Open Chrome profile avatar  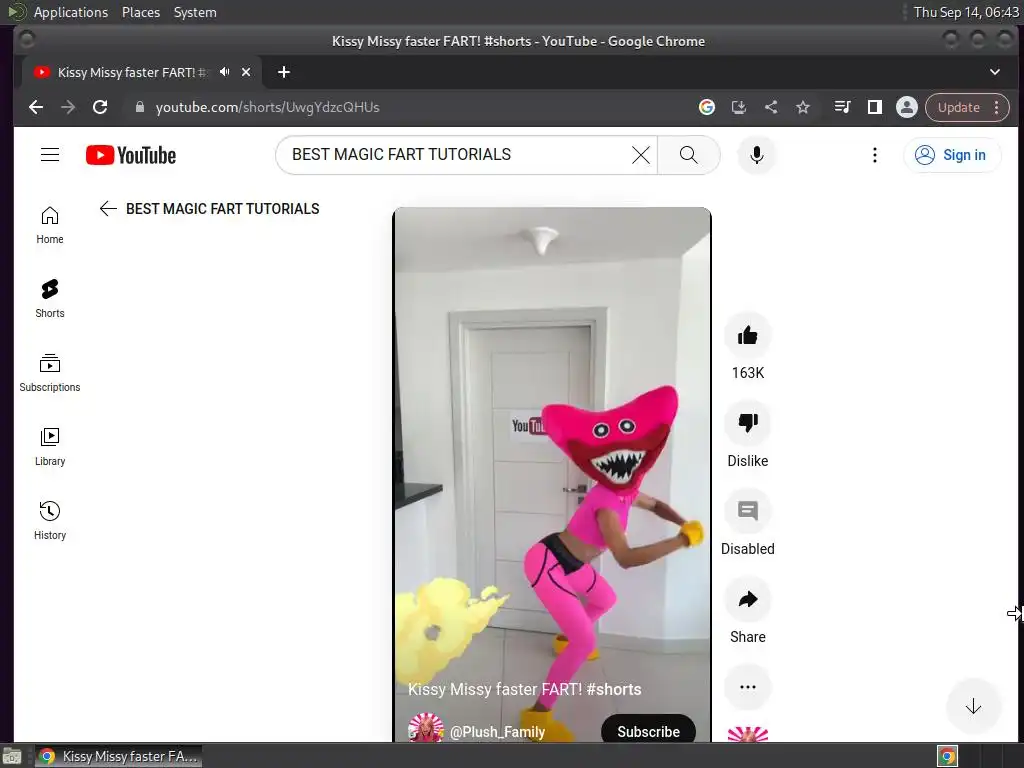click(906, 107)
